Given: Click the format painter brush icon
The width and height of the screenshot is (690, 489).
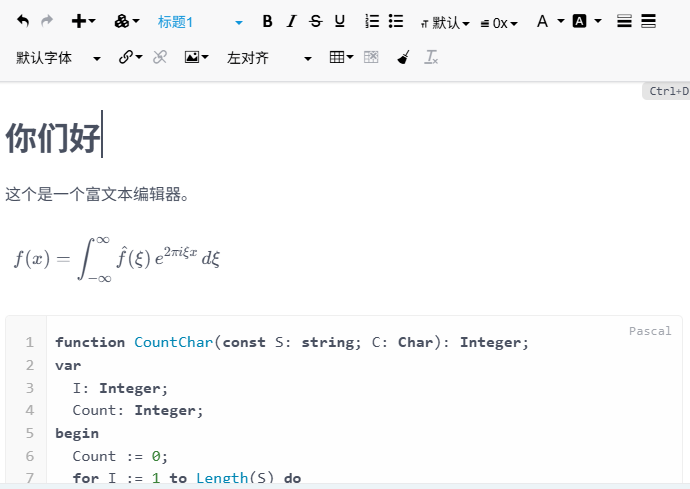Looking at the screenshot, I should 403,58.
